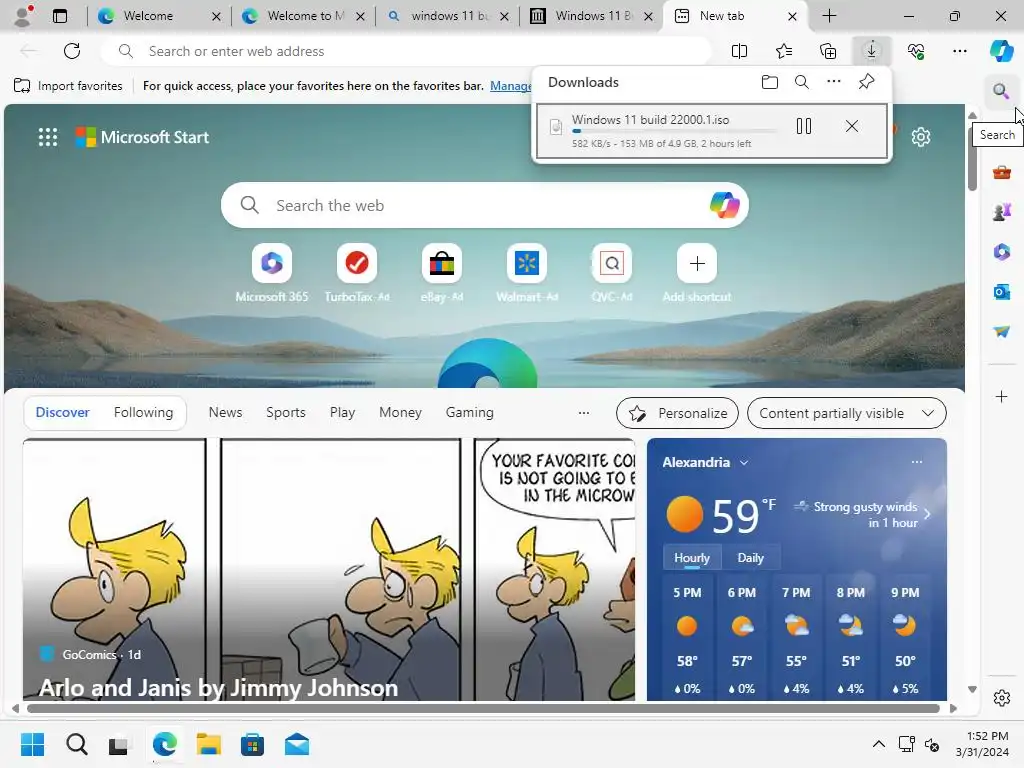Click Copilot icon in web search box
Viewport: 1024px width, 768px height.
point(724,205)
